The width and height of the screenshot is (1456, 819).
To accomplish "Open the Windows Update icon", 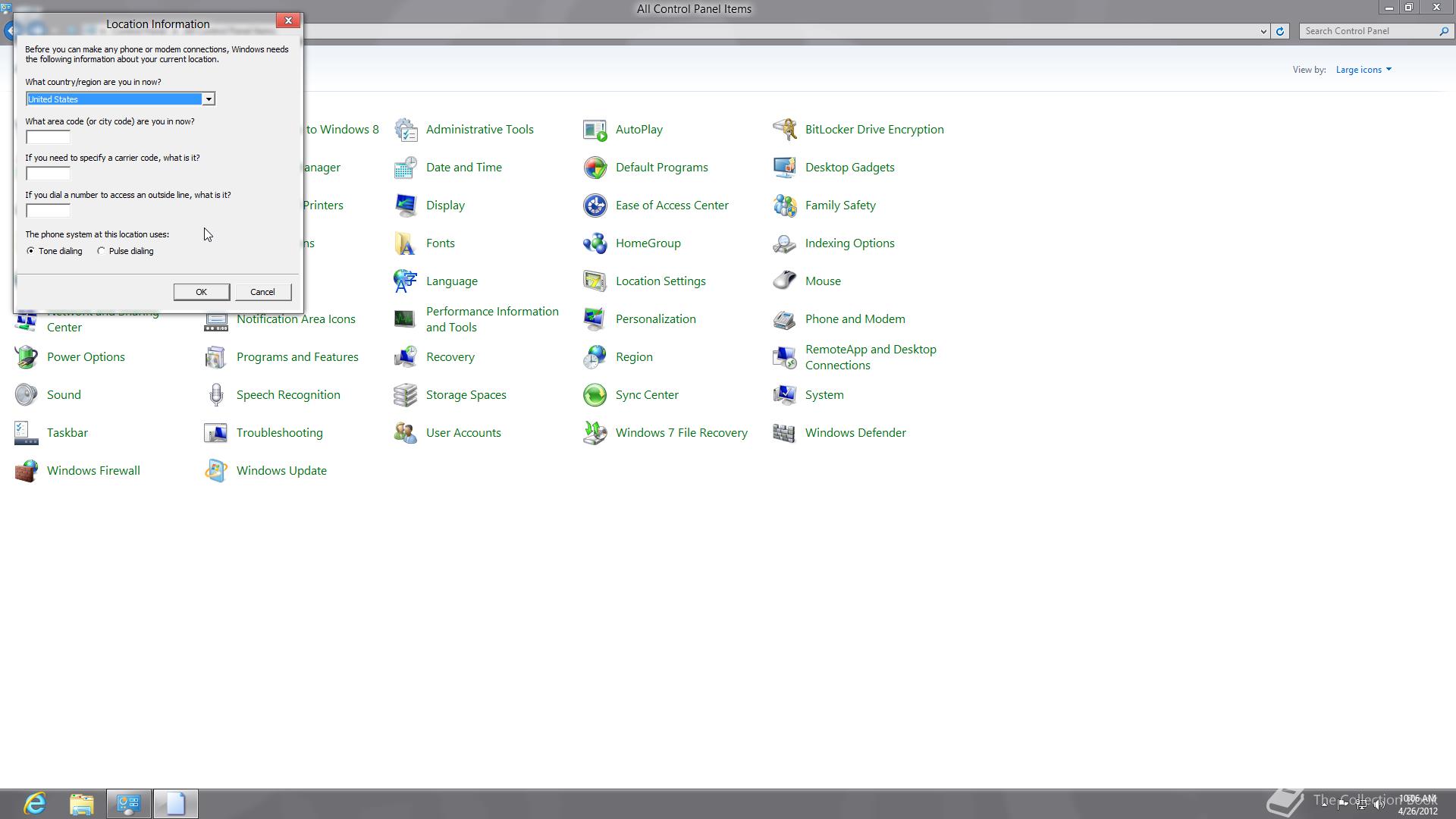I will pos(216,471).
